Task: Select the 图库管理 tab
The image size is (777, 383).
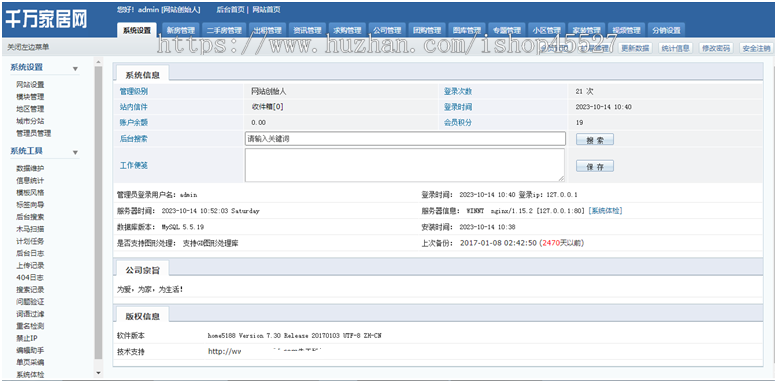Action: click(x=467, y=30)
